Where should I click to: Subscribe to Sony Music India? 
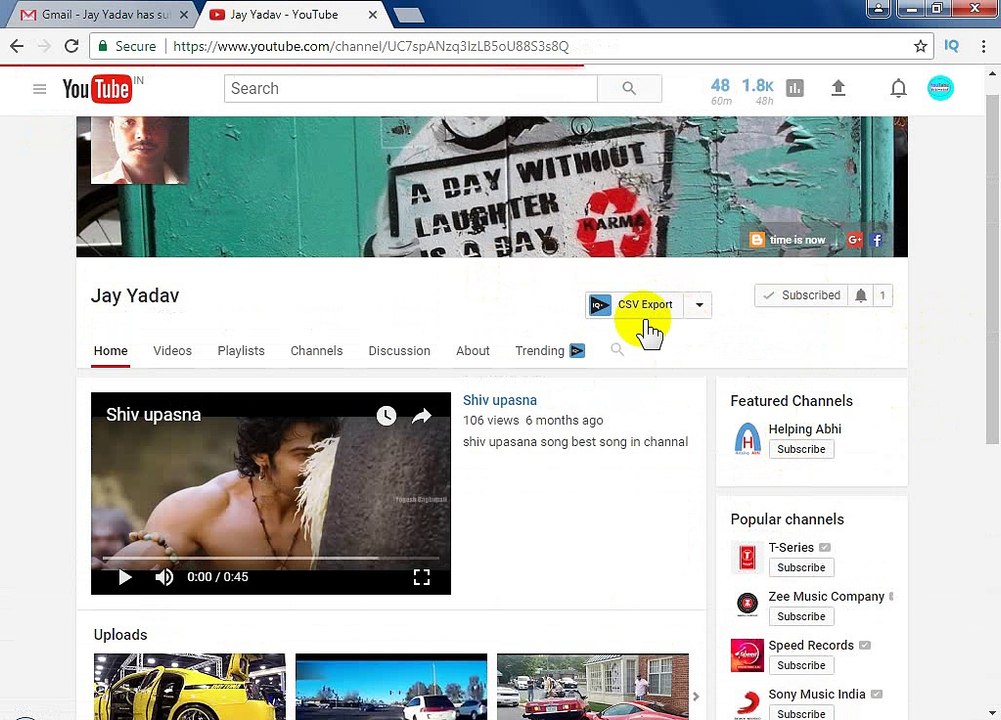(x=801, y=713)
